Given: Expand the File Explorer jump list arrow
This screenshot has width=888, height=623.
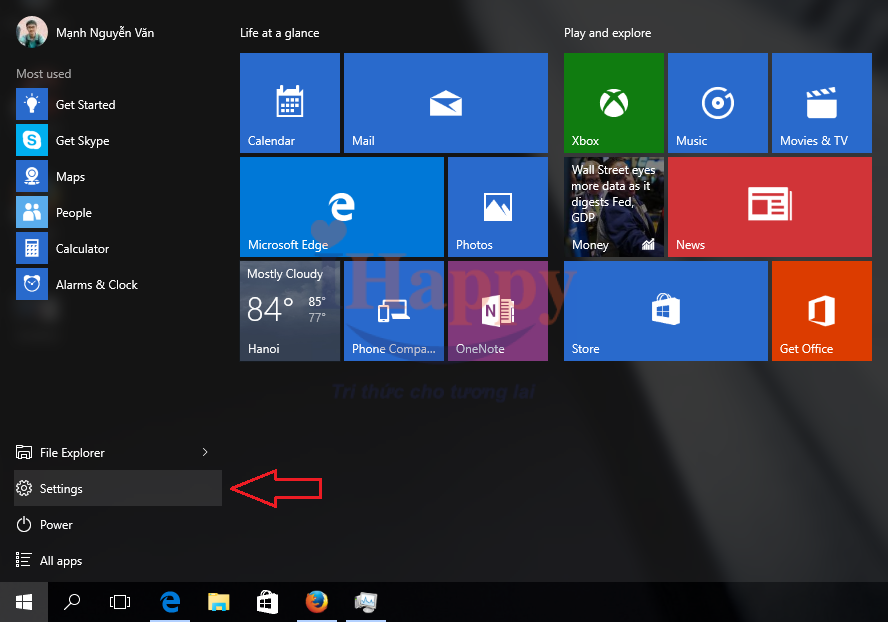Looking at the screenshot, I should (205, 452).
